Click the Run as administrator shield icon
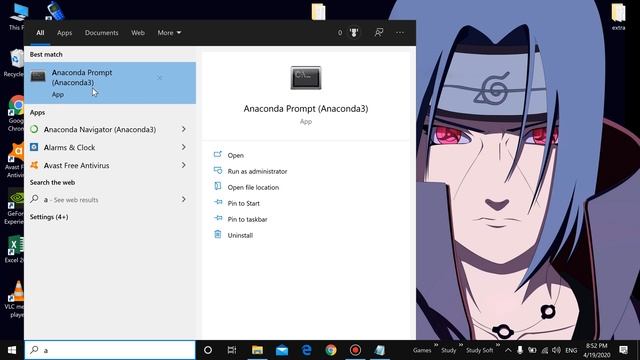This screenshot has width=640, height=360. tap(218, 170)
